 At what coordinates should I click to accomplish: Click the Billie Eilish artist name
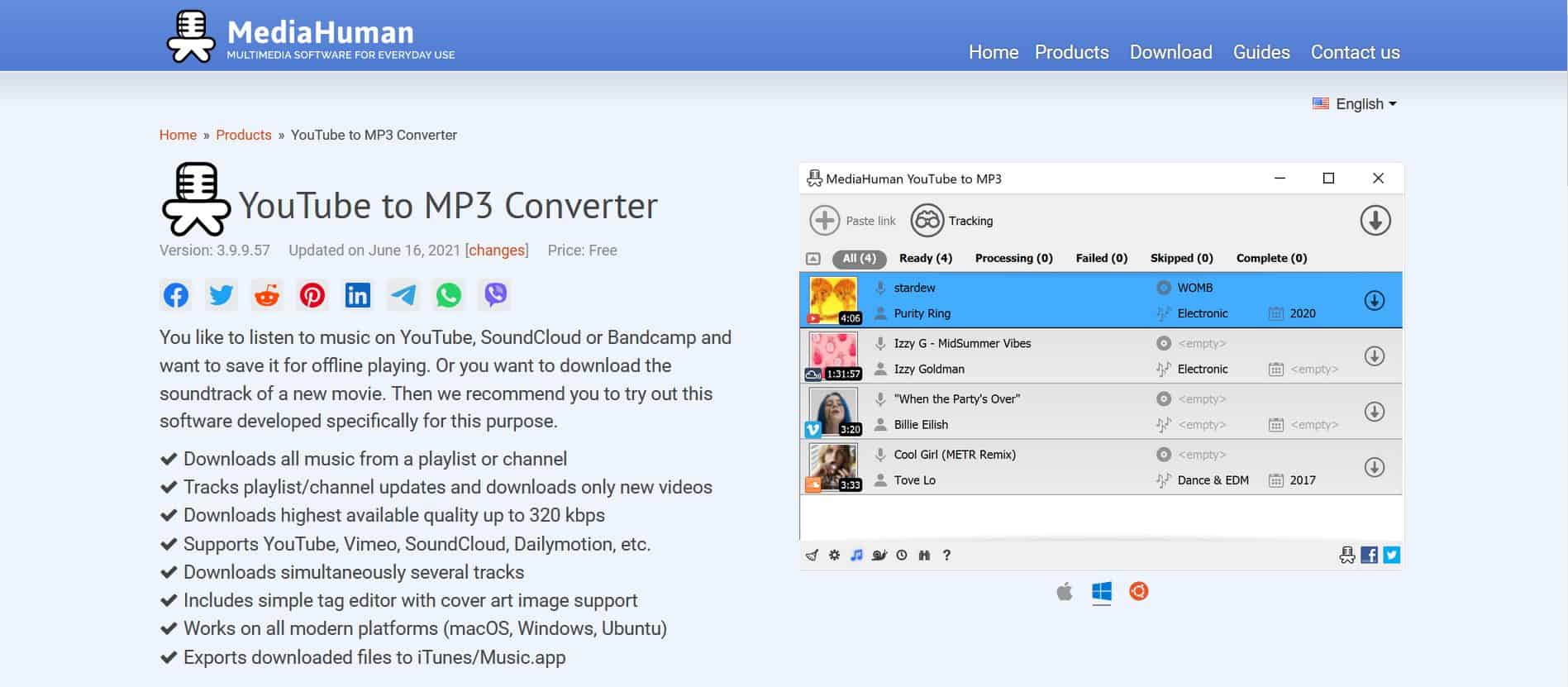pyautogui.click(x=921, y=424)
